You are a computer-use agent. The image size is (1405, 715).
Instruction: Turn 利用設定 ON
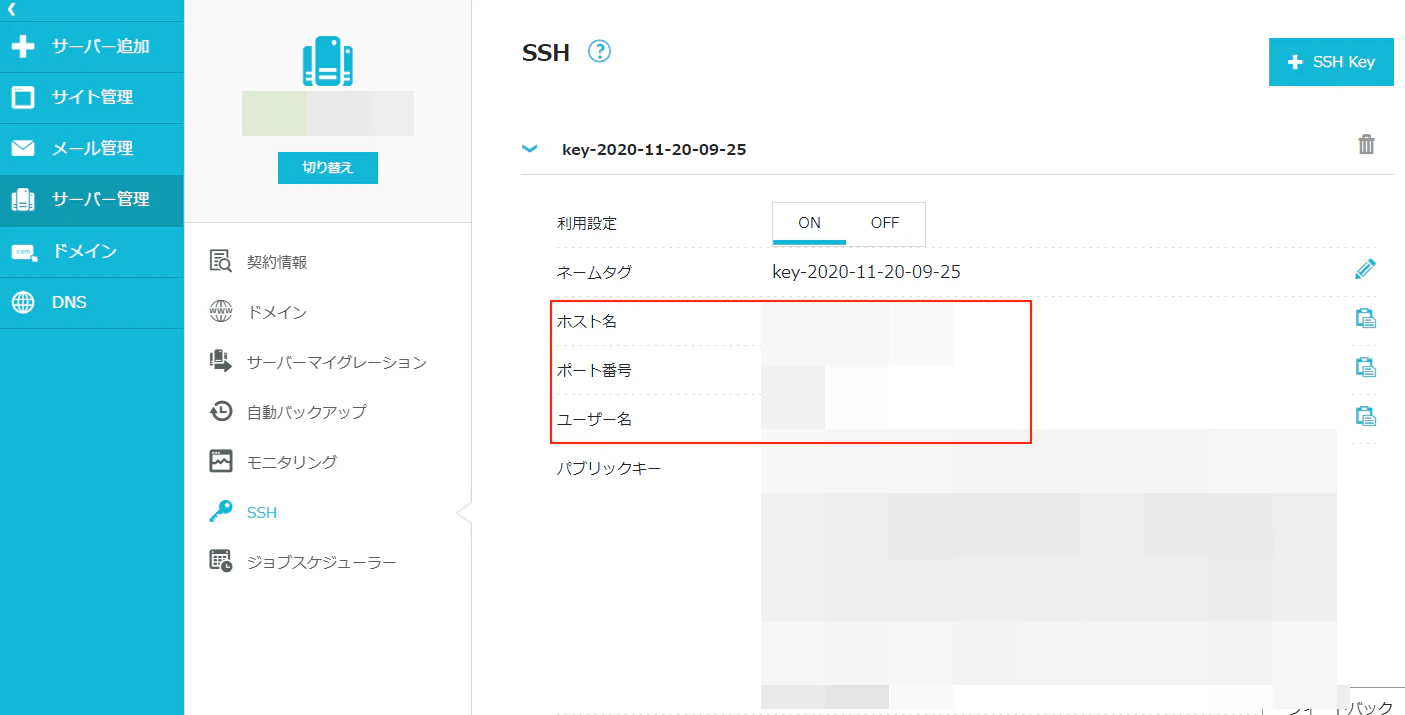(x=809, y=223)
